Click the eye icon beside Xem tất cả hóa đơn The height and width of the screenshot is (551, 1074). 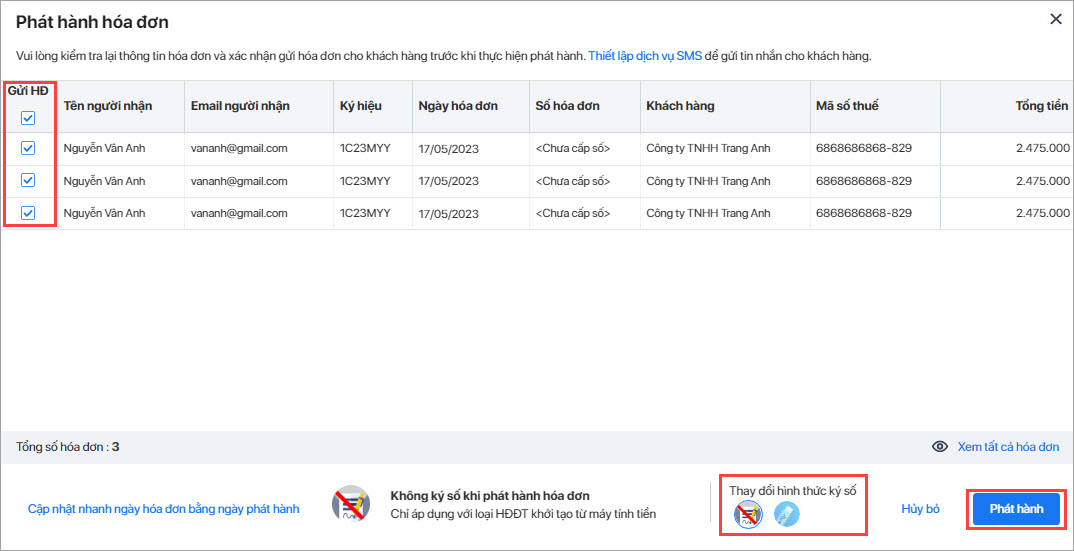[940, 447]
